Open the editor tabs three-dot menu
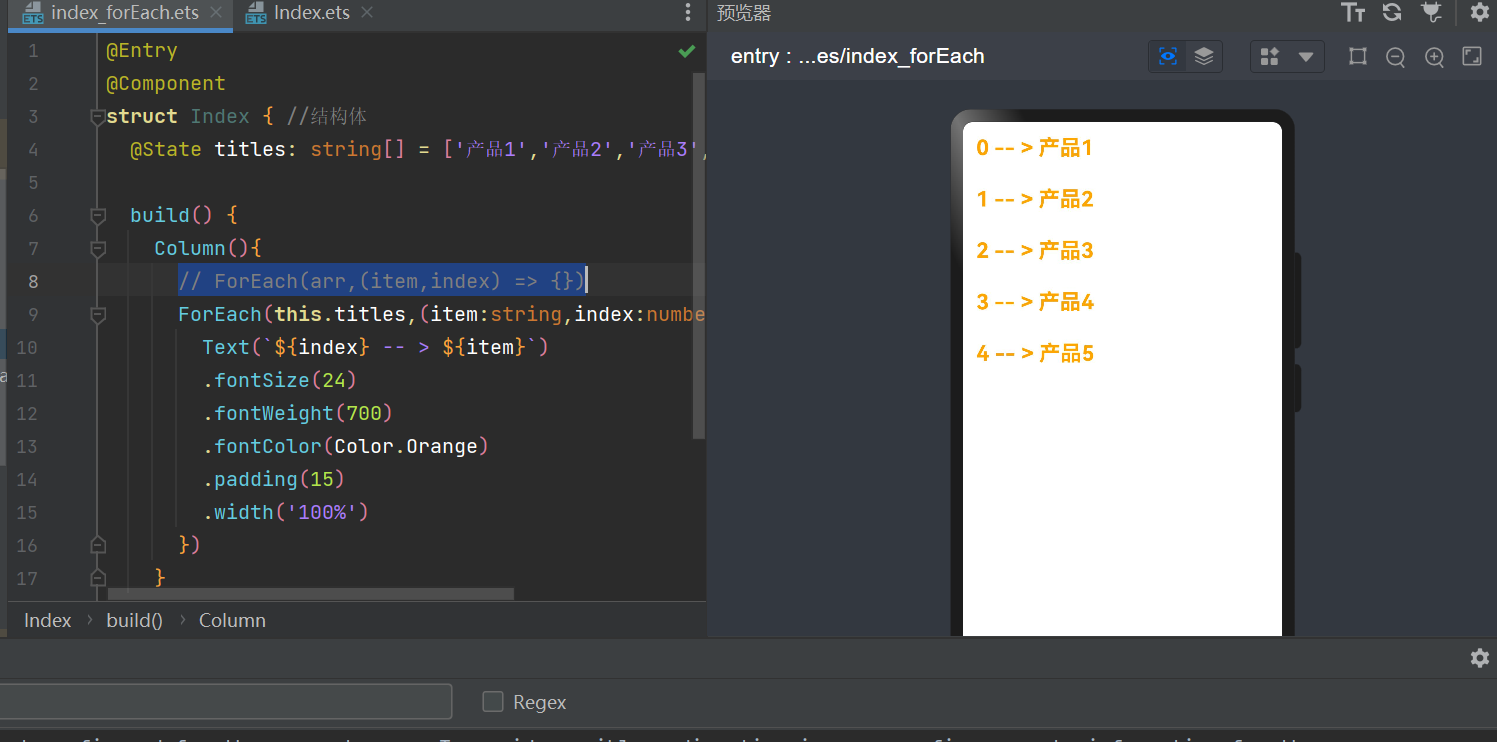 [687, 13]
